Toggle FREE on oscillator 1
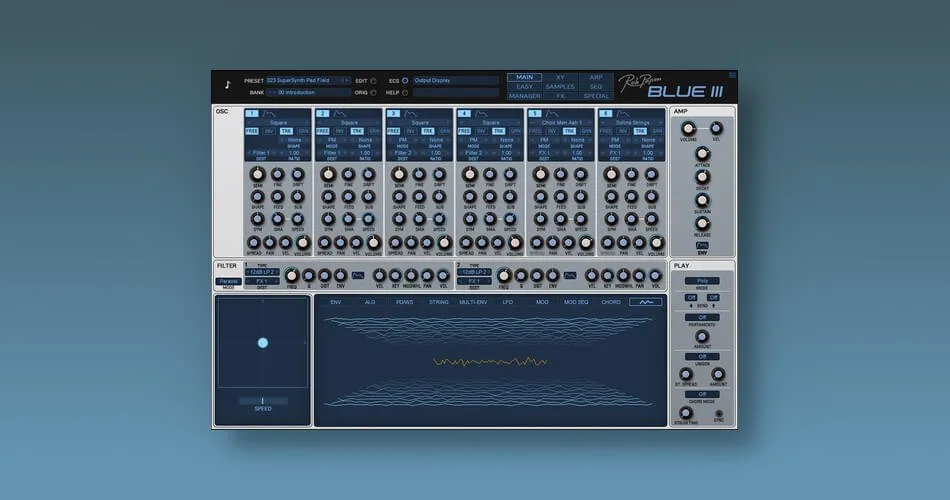950x500 pixels. (252, 131)
